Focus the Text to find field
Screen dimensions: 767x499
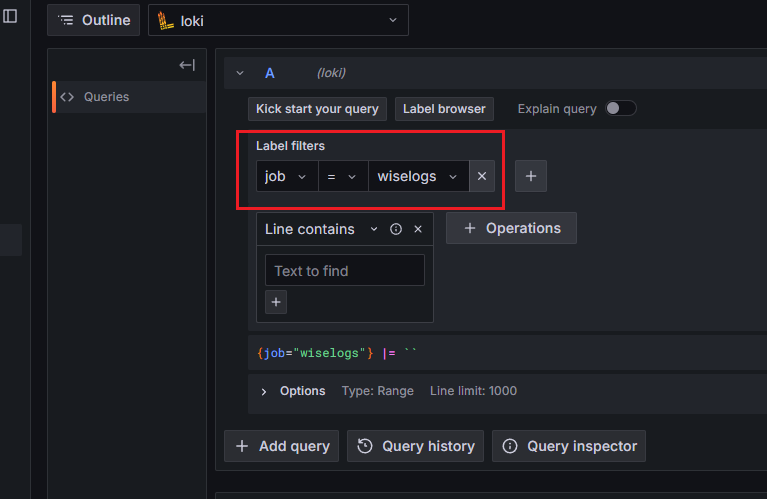coord(344,270)
